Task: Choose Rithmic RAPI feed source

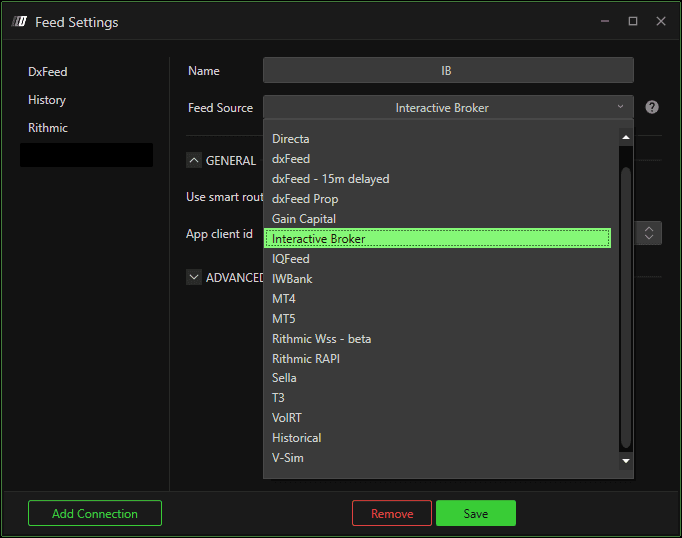Action: tap(437, 359)
